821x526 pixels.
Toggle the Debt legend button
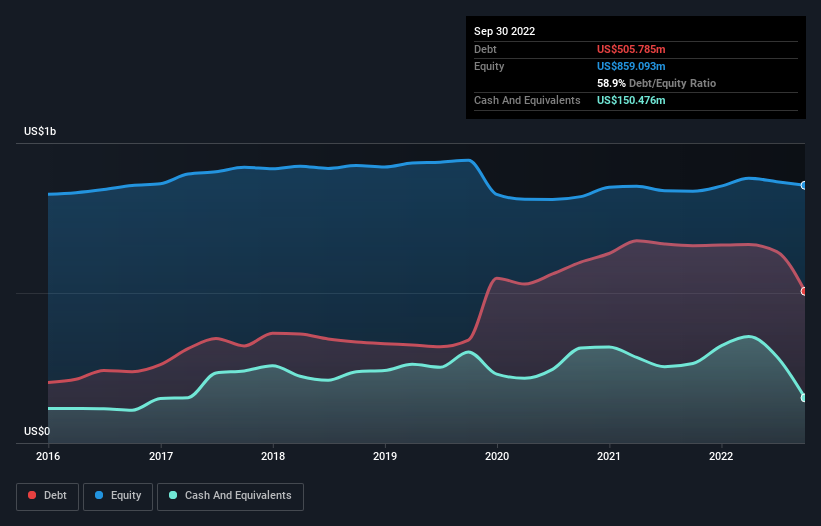48,496
